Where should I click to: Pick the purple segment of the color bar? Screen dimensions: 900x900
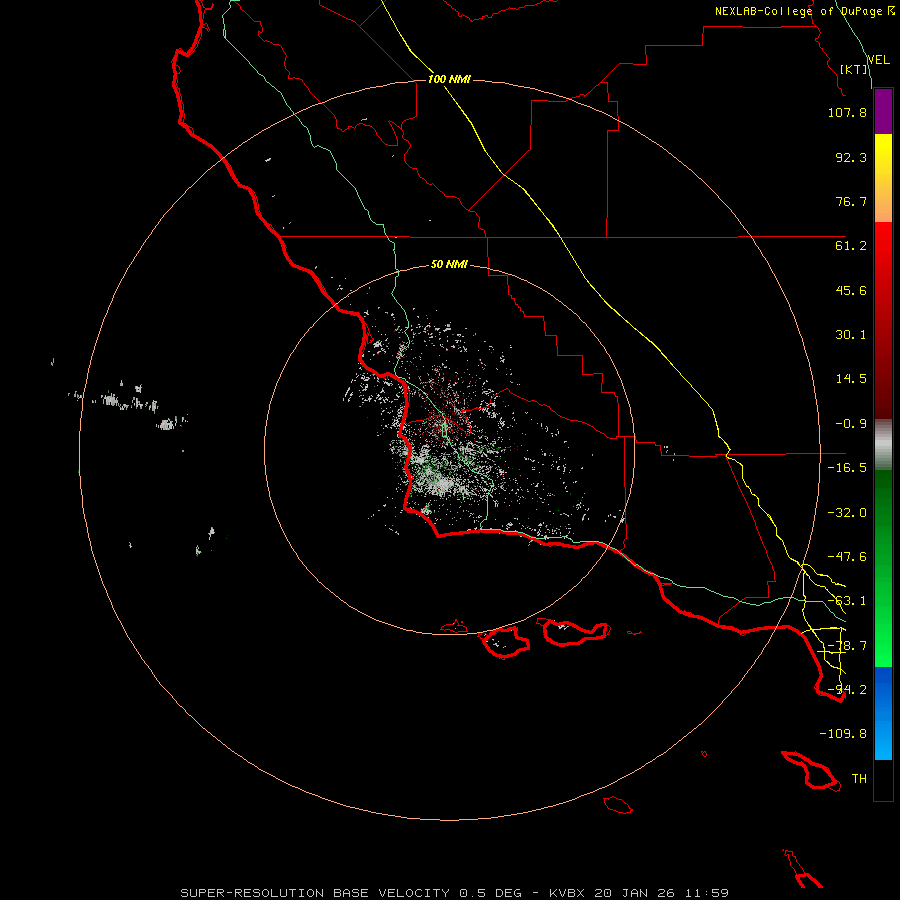(x=883, y=111)
